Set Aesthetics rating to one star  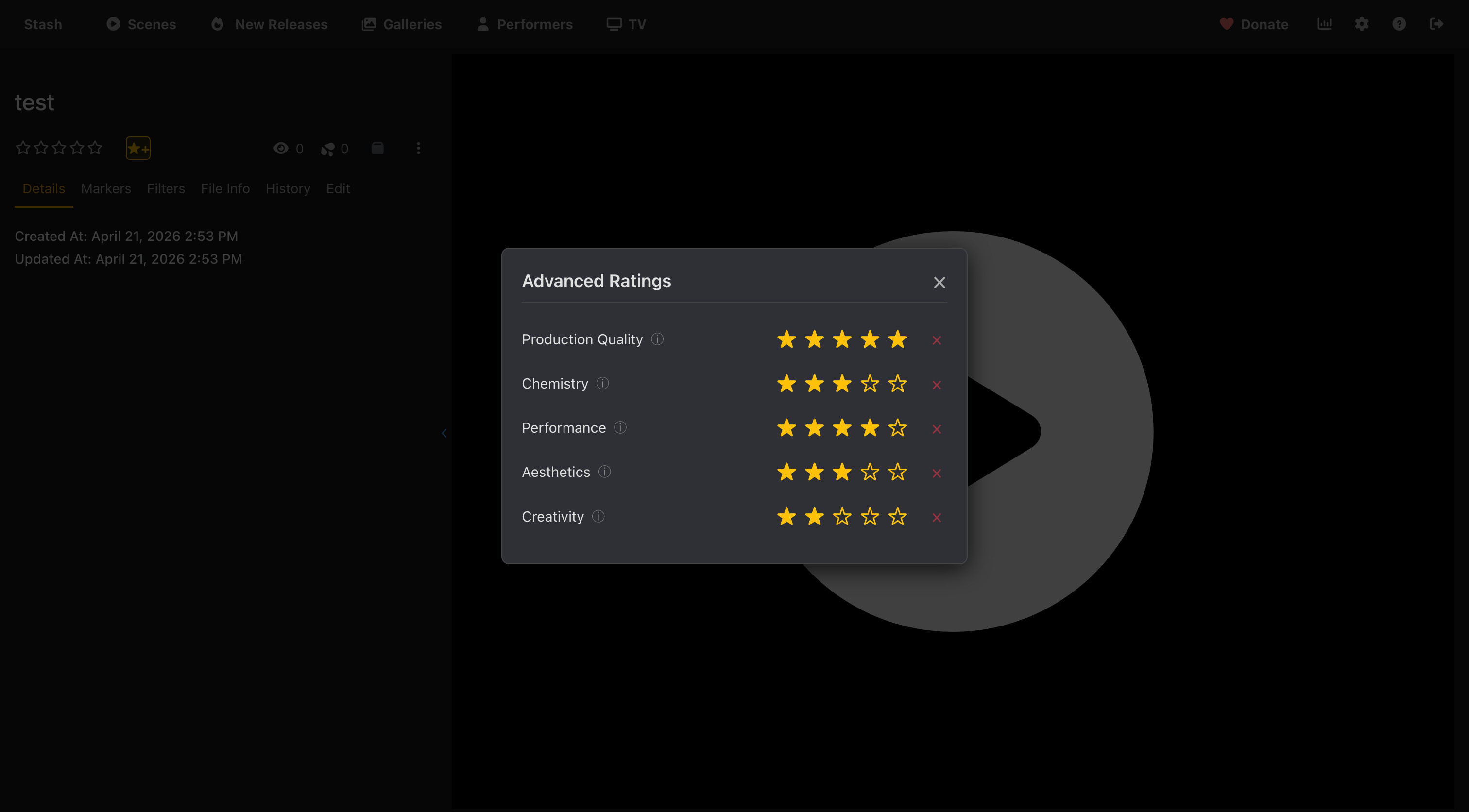coord(786,472)
